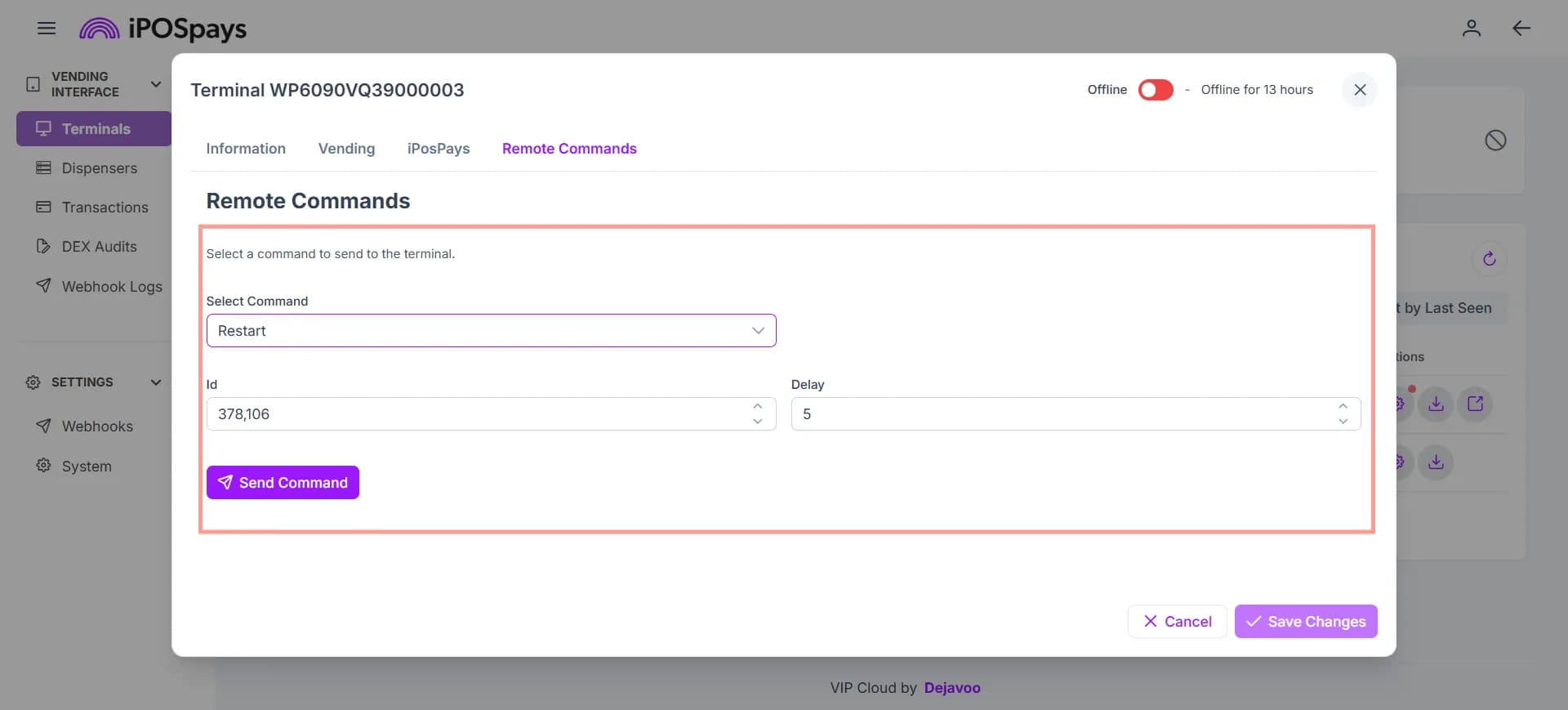
Task: Click the Send Command button
Action: 283,483
